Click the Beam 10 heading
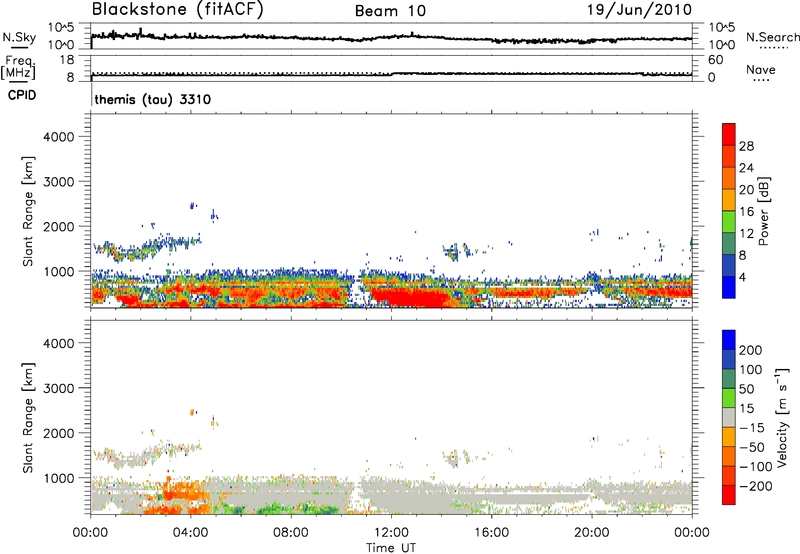 pos(390,11)
